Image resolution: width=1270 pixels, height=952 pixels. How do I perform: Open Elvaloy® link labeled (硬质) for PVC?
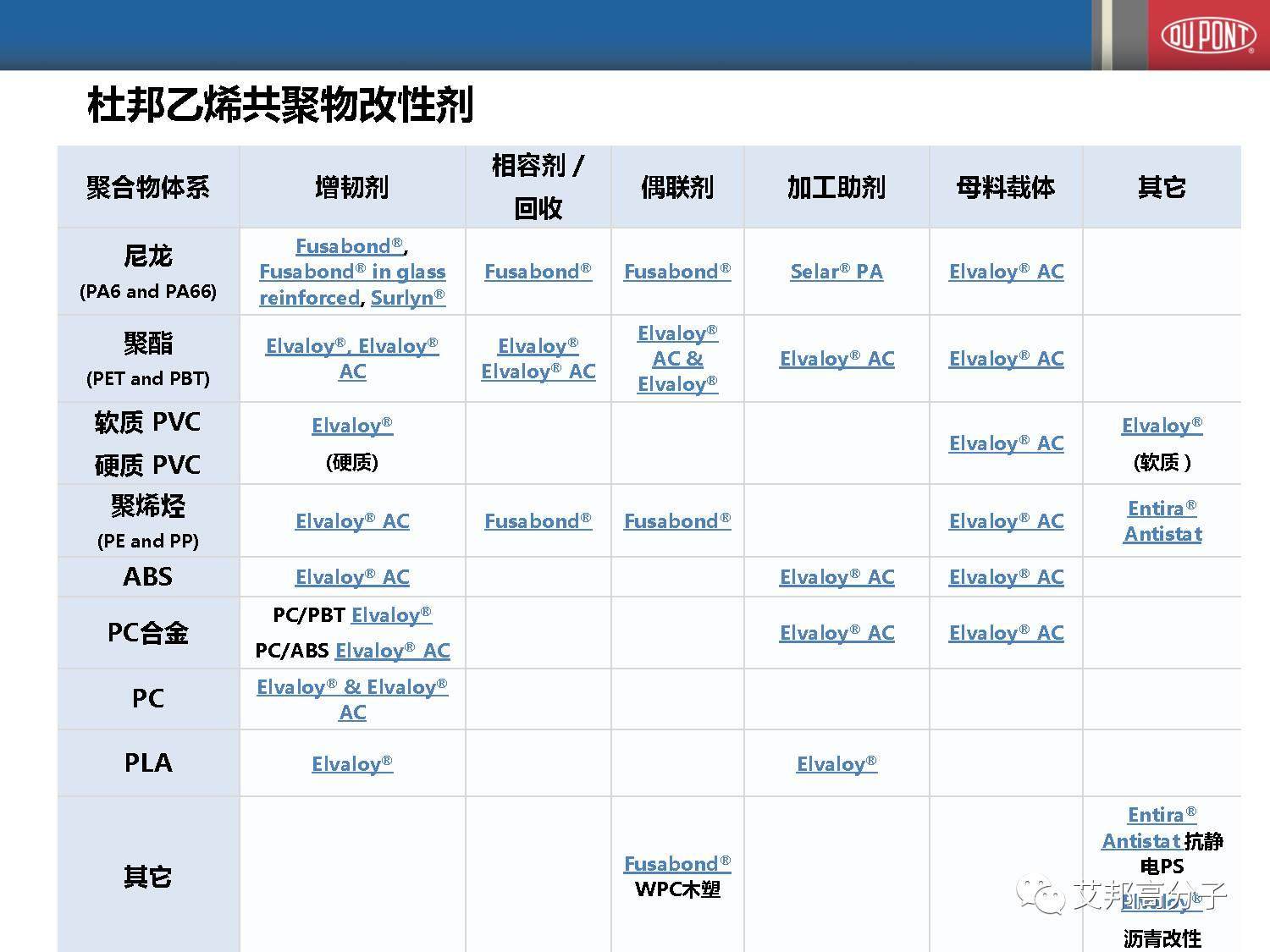pyautogui.click(x=352, y=426)
